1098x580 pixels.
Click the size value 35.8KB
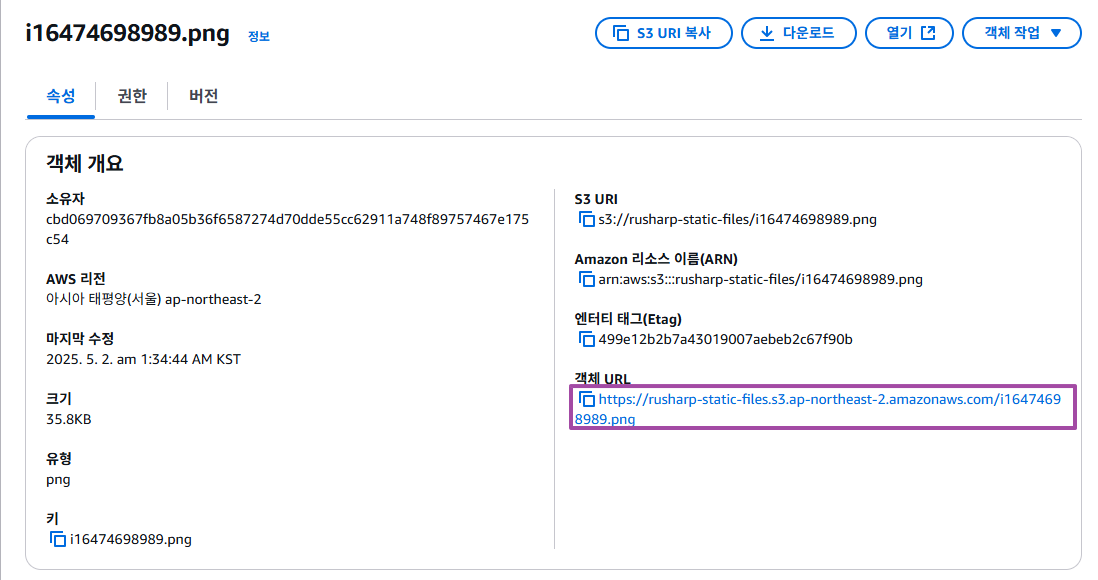pos(69,420)
